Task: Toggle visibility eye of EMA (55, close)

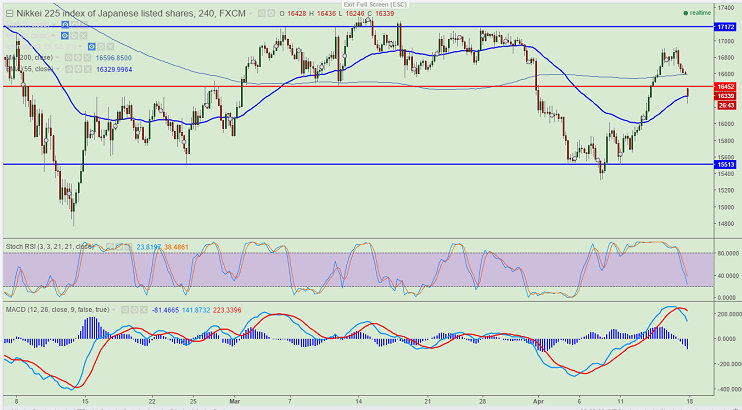Action: tap(69, 69)
